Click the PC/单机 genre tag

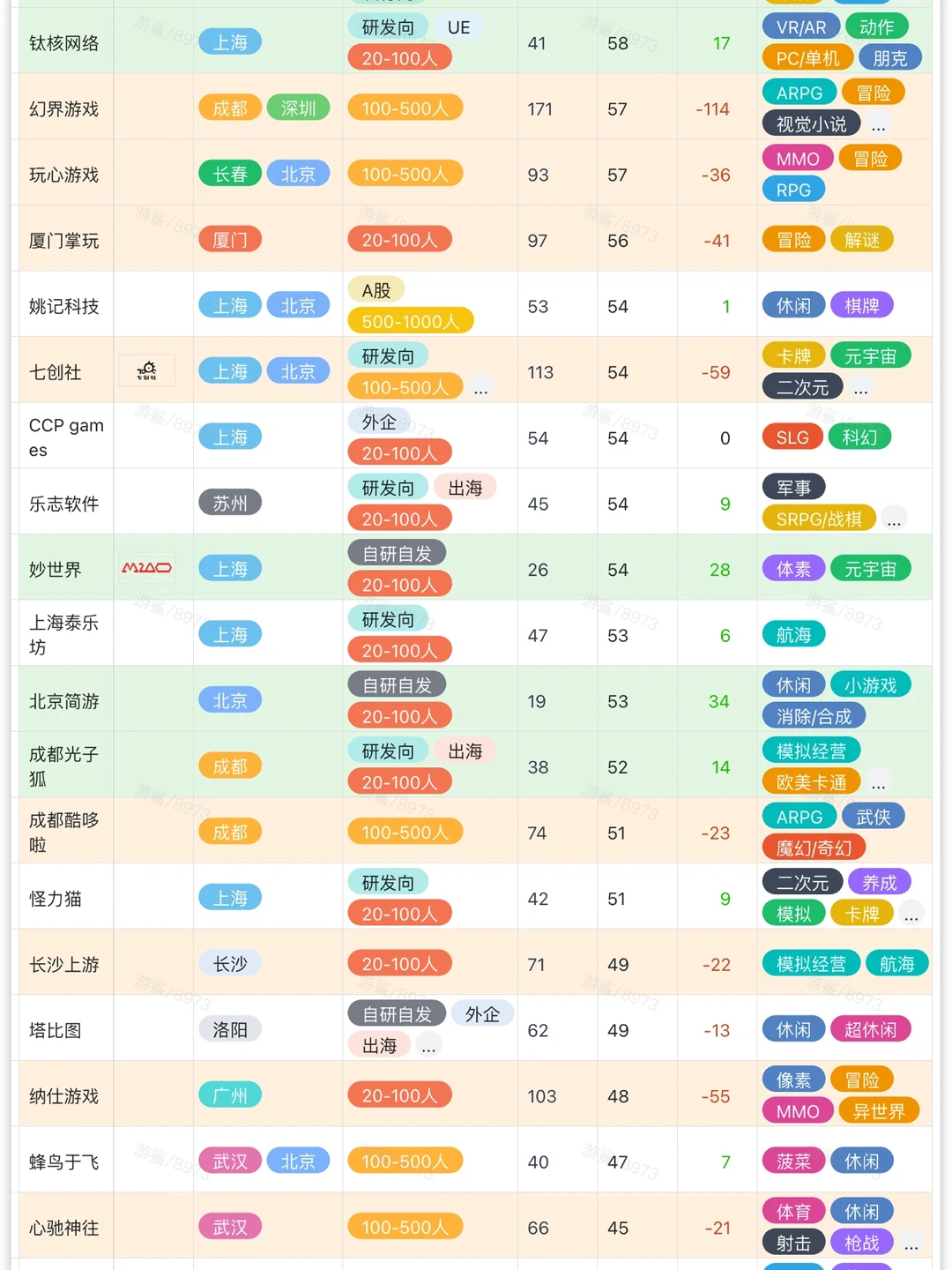[808, 58]
